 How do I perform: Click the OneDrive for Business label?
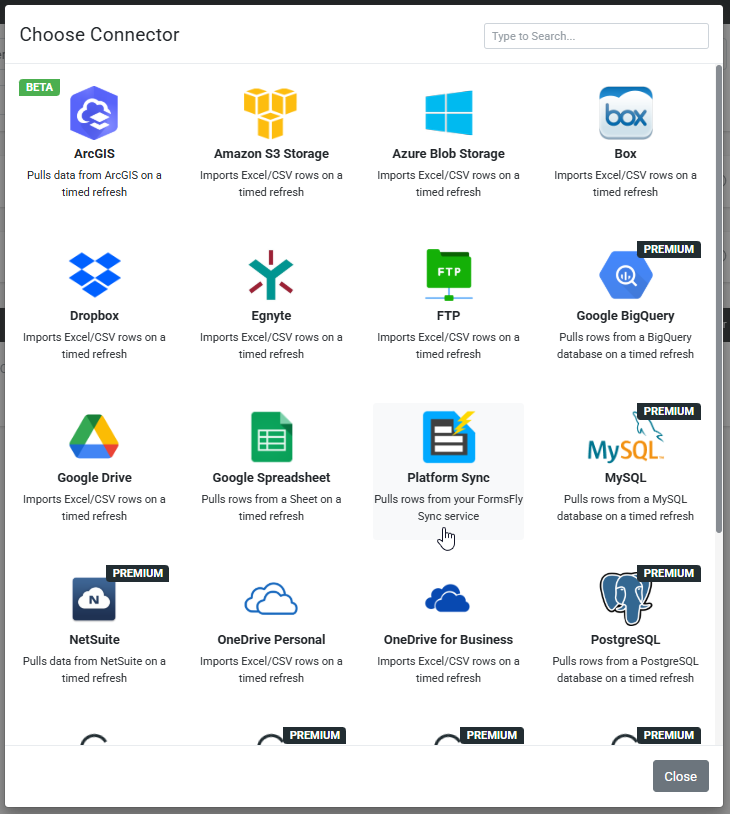click(449, 640)
